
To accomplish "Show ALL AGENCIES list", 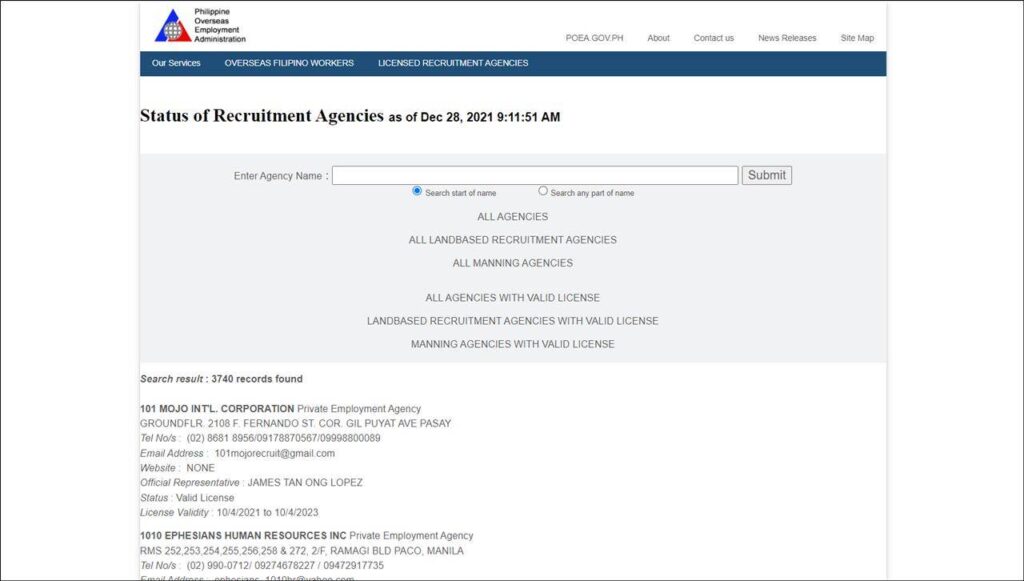I will click(x=513, y=217).
